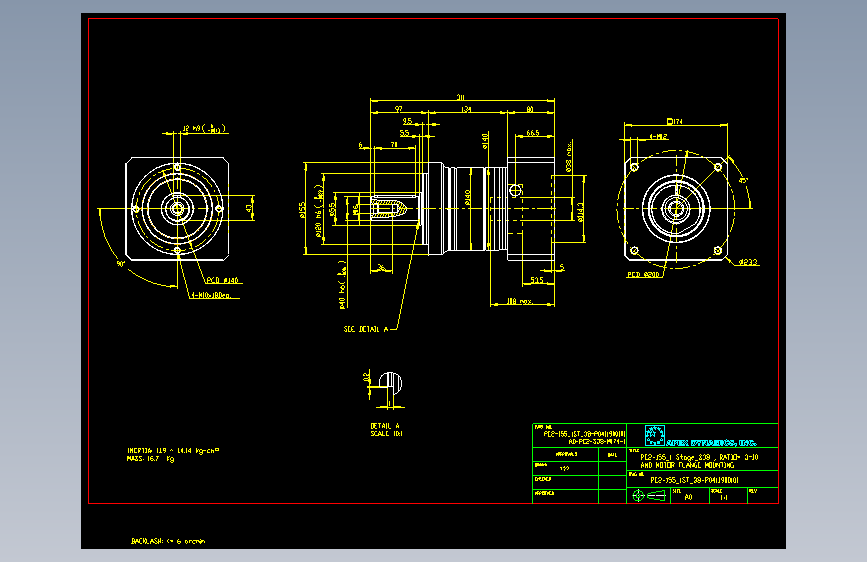Viewport: 867px width, 562px height.
Task: Select the ø155 diameter dimension
Action: point(302,210)
